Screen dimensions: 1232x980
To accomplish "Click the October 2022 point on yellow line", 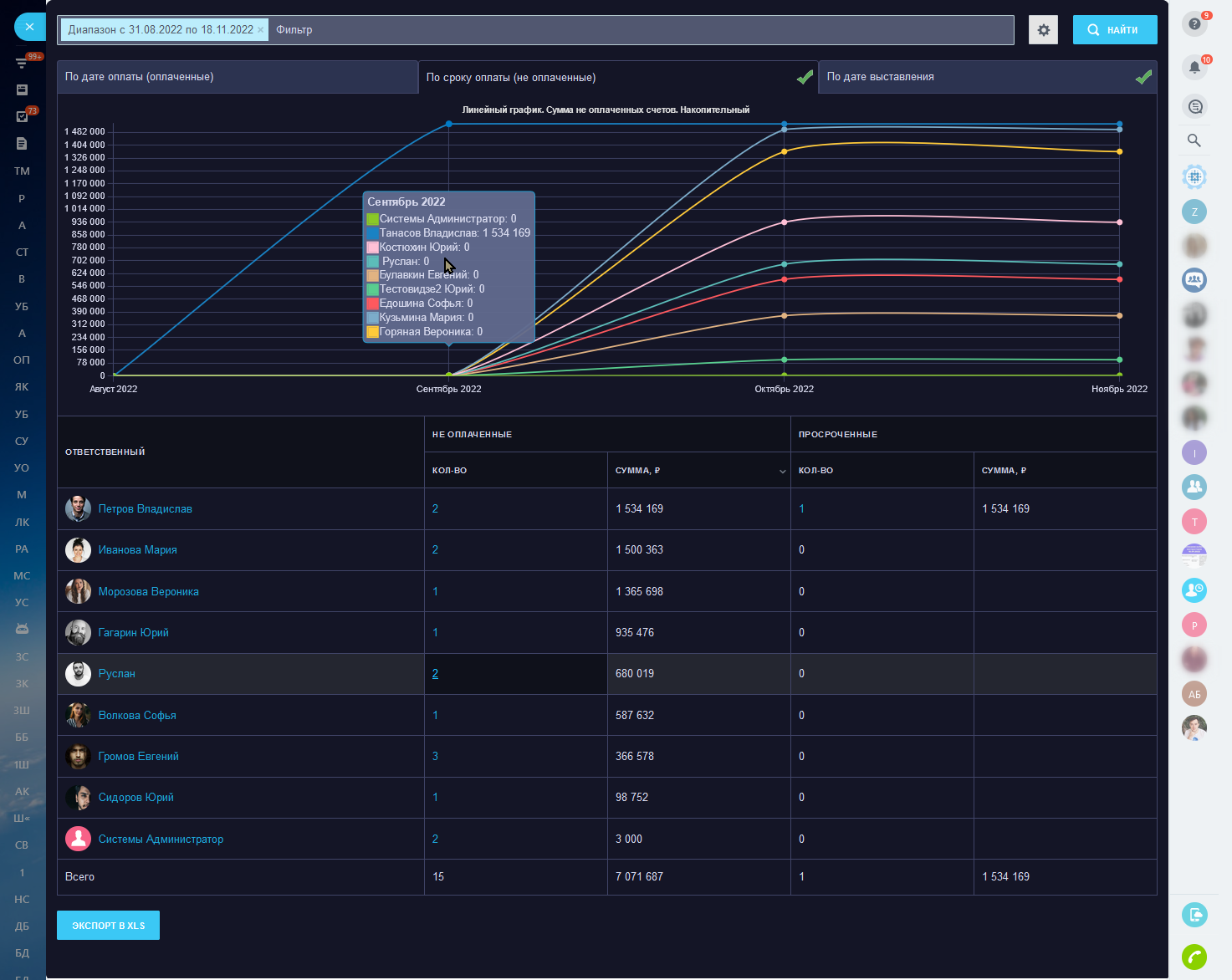I will tap(784, 151).
